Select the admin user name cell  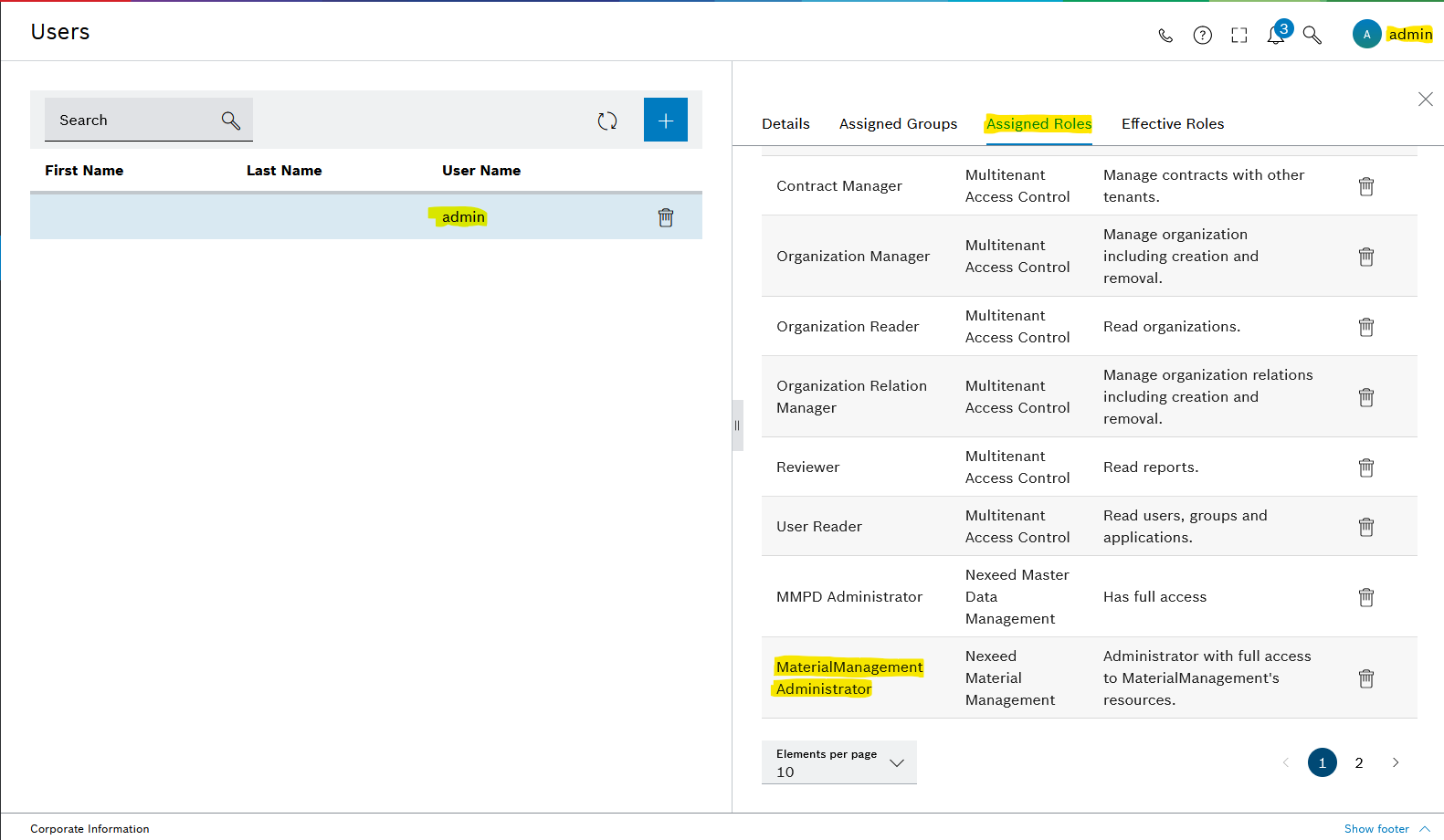pos(463,217)
